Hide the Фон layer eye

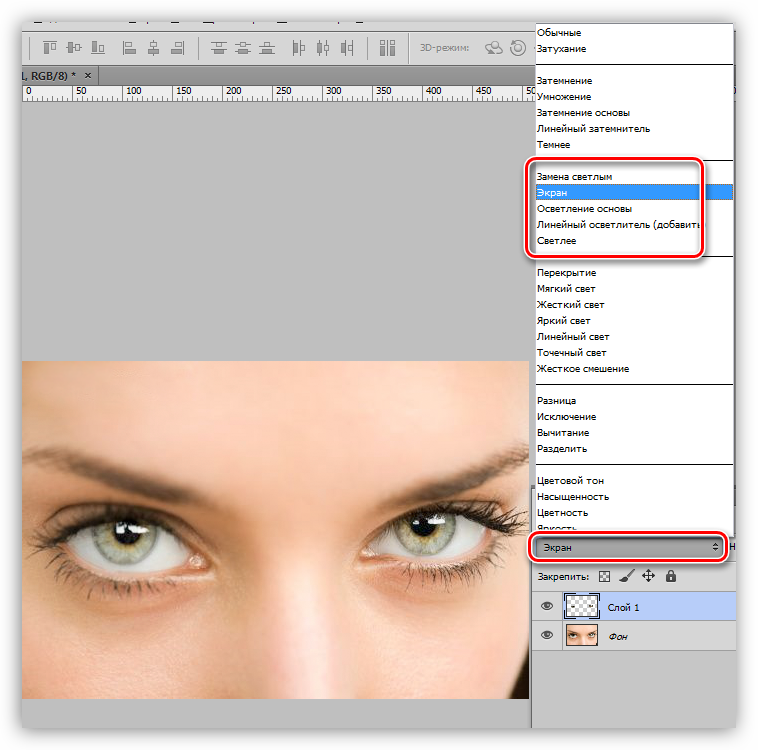[x=547, y=635]
